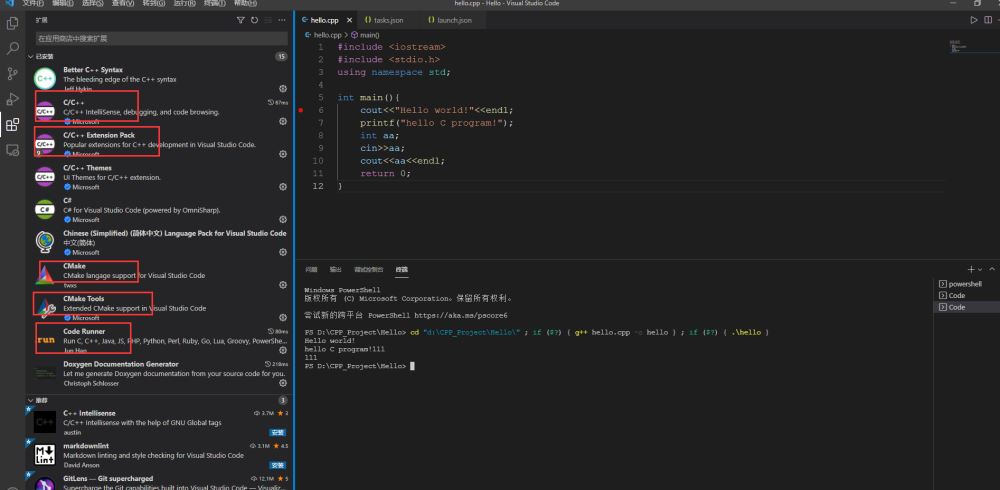Select the GitLens Git supercharged extension
This screenshot has height=490, width=1000.
coord(159,482)
